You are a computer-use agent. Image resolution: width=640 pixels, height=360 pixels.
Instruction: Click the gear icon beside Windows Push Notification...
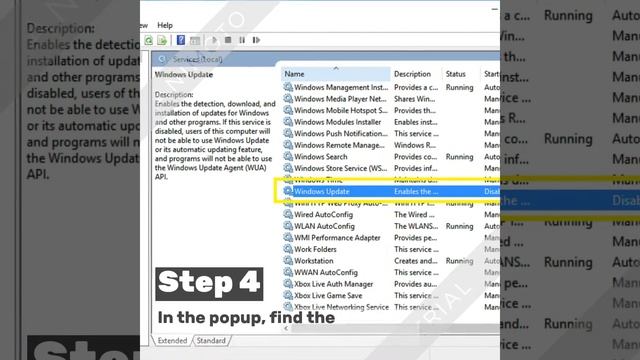(x=288, y=133)
